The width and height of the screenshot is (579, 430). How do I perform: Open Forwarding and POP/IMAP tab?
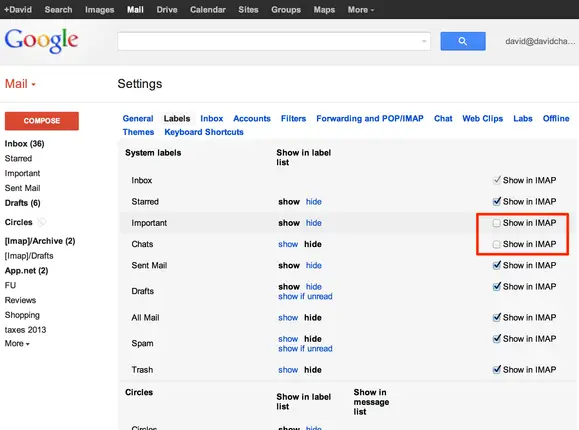370,119
